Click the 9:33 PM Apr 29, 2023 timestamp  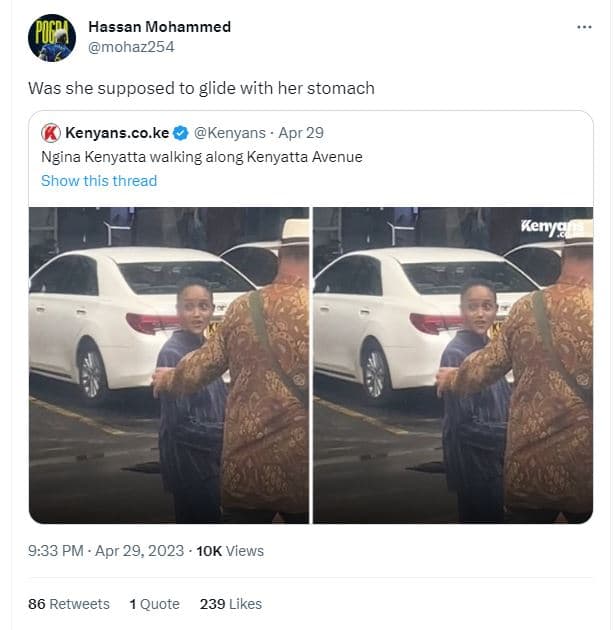tap(106, 551)
